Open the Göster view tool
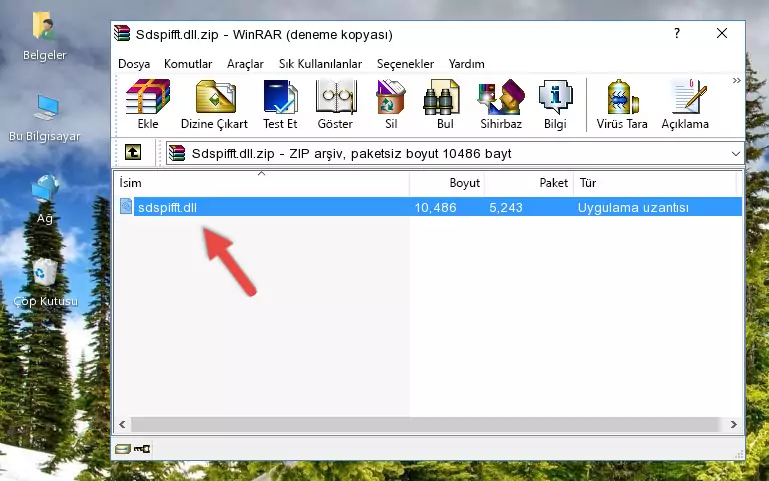The image size is (769, 481). tap(335, 104)
